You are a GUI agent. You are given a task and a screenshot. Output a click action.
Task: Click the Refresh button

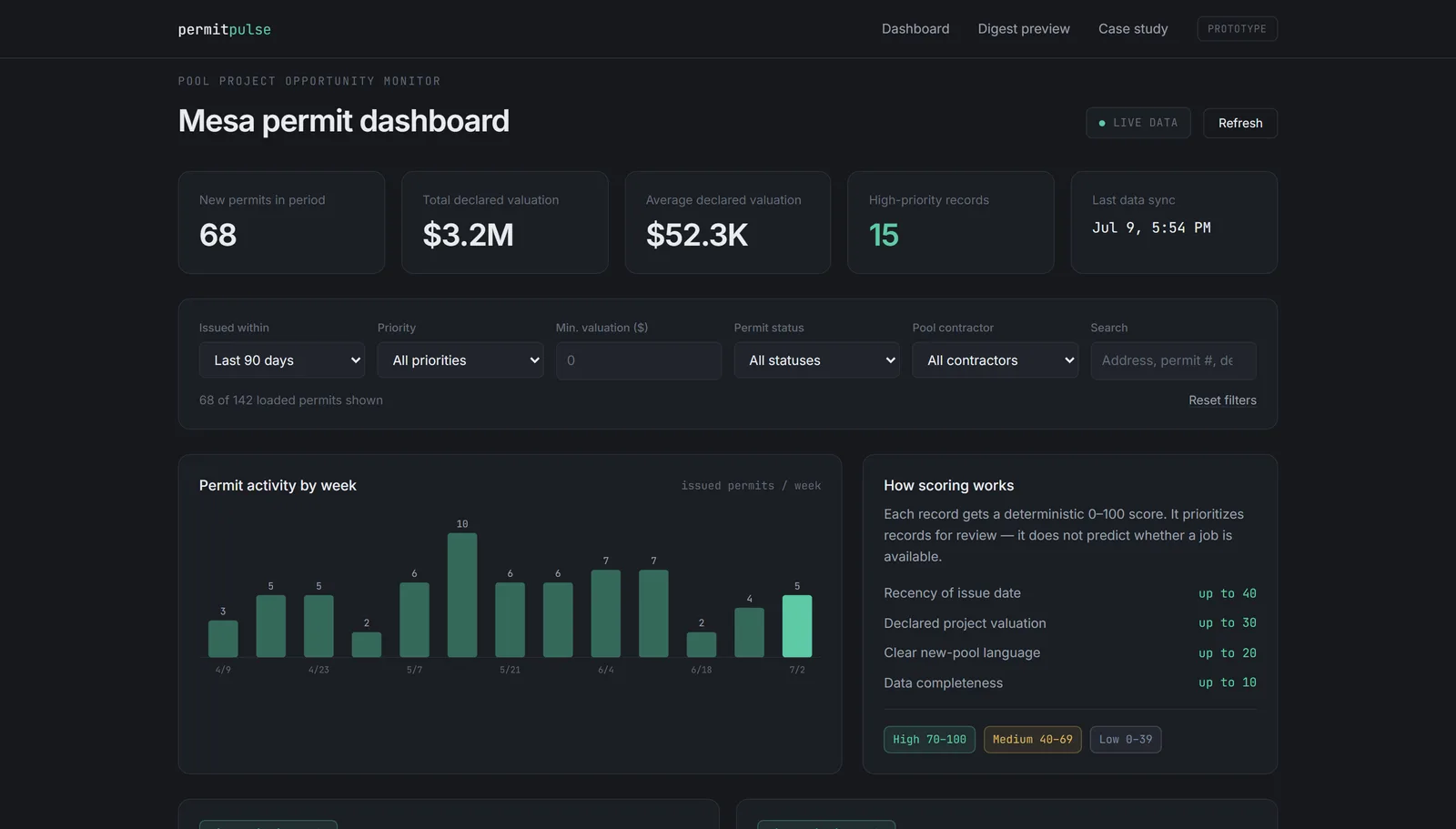coord(1240,123)
